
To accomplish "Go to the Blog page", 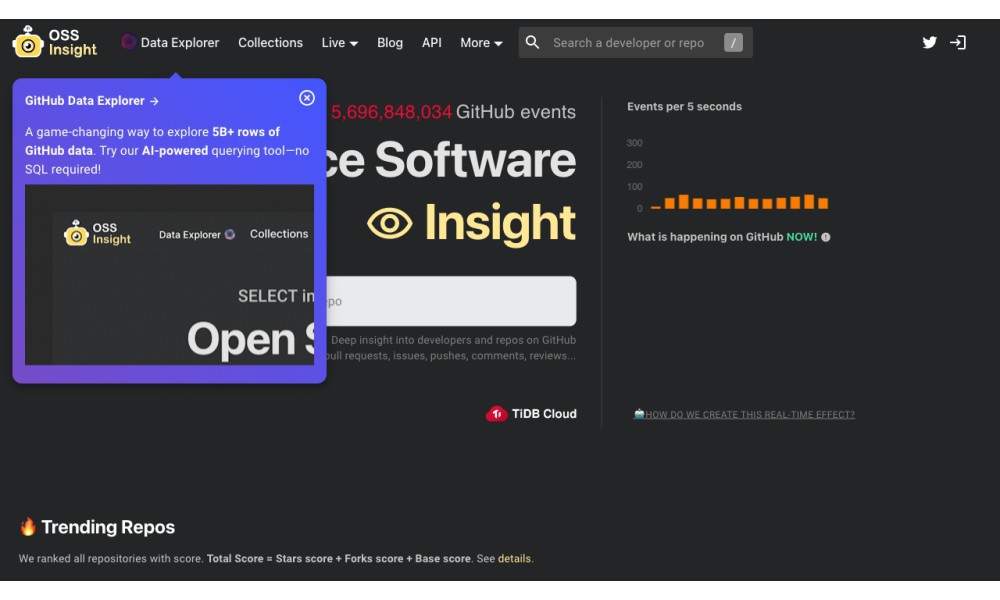I will 390,43.
